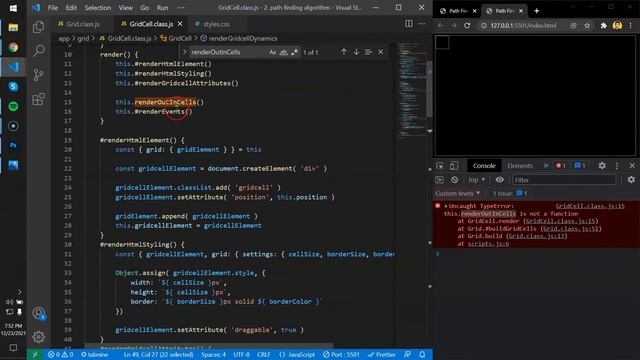Open the Extensions view
This screenshot has width=640, height=360.
pos(39,99)
